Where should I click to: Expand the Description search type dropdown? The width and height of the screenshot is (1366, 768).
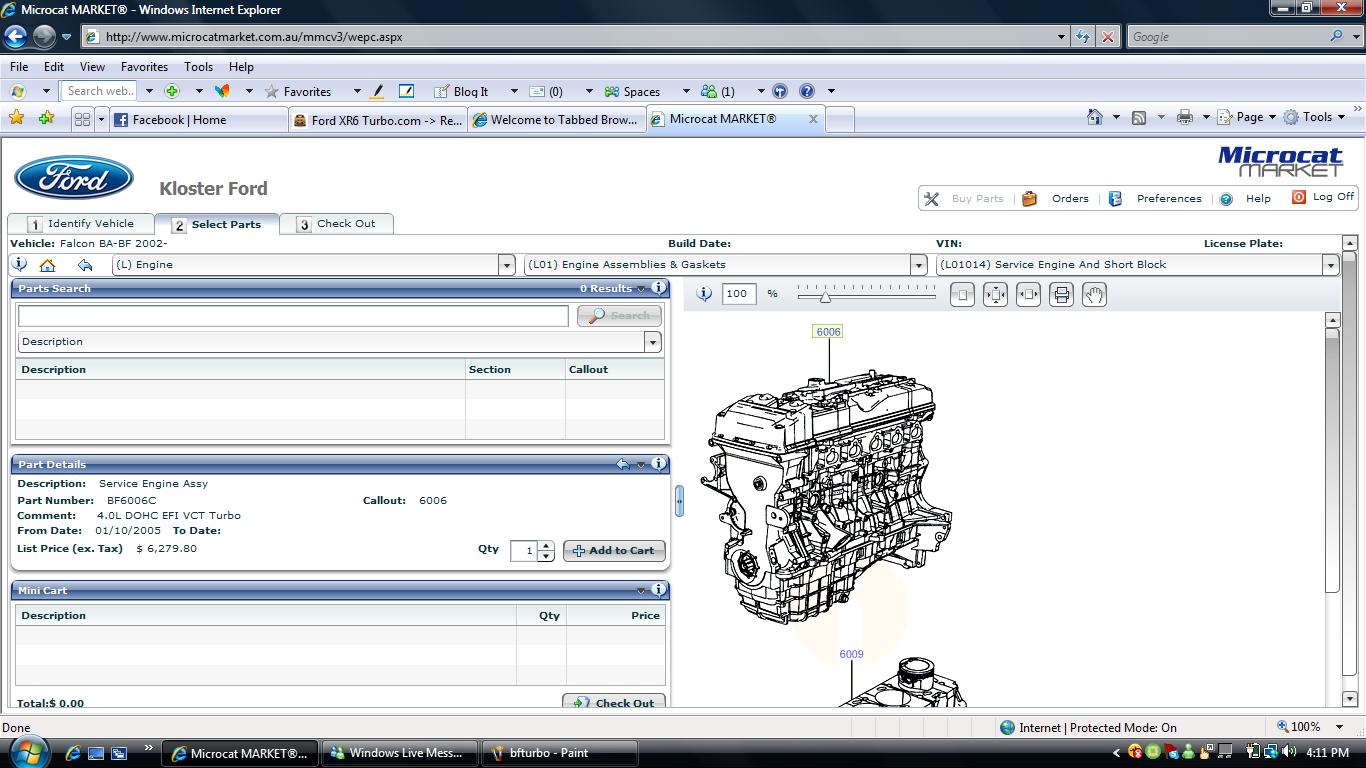click(x=653, y=342)
